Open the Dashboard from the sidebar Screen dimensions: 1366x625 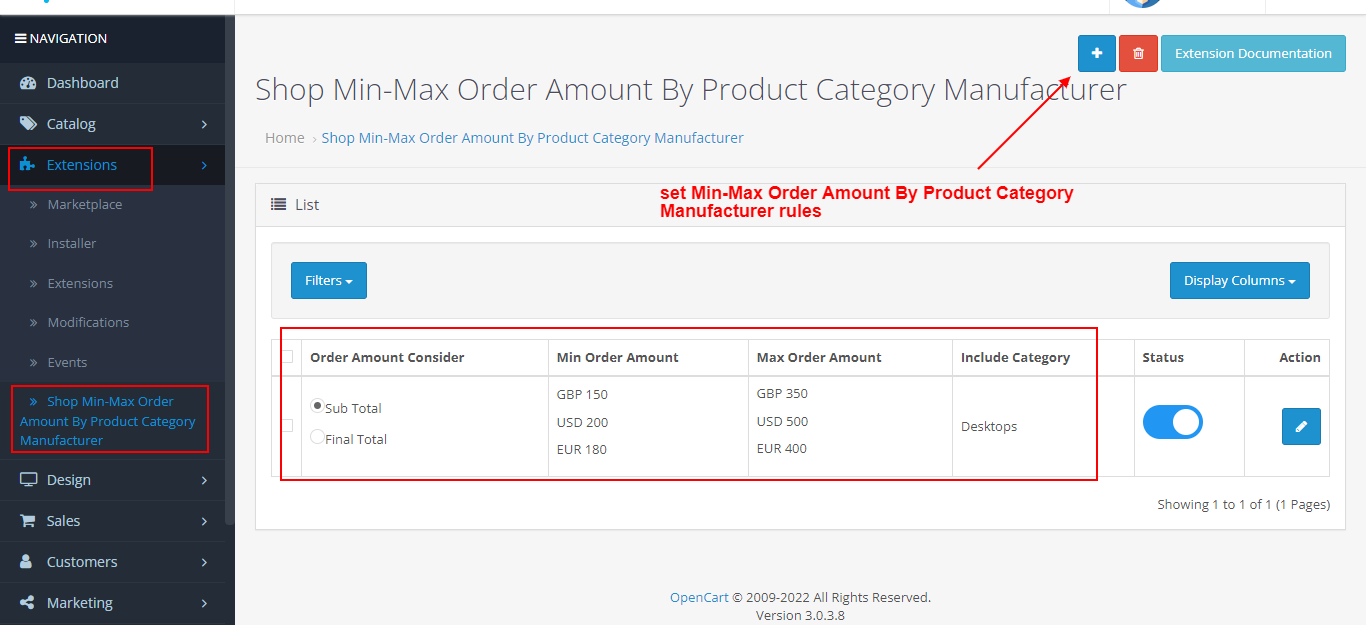(82, 83)
